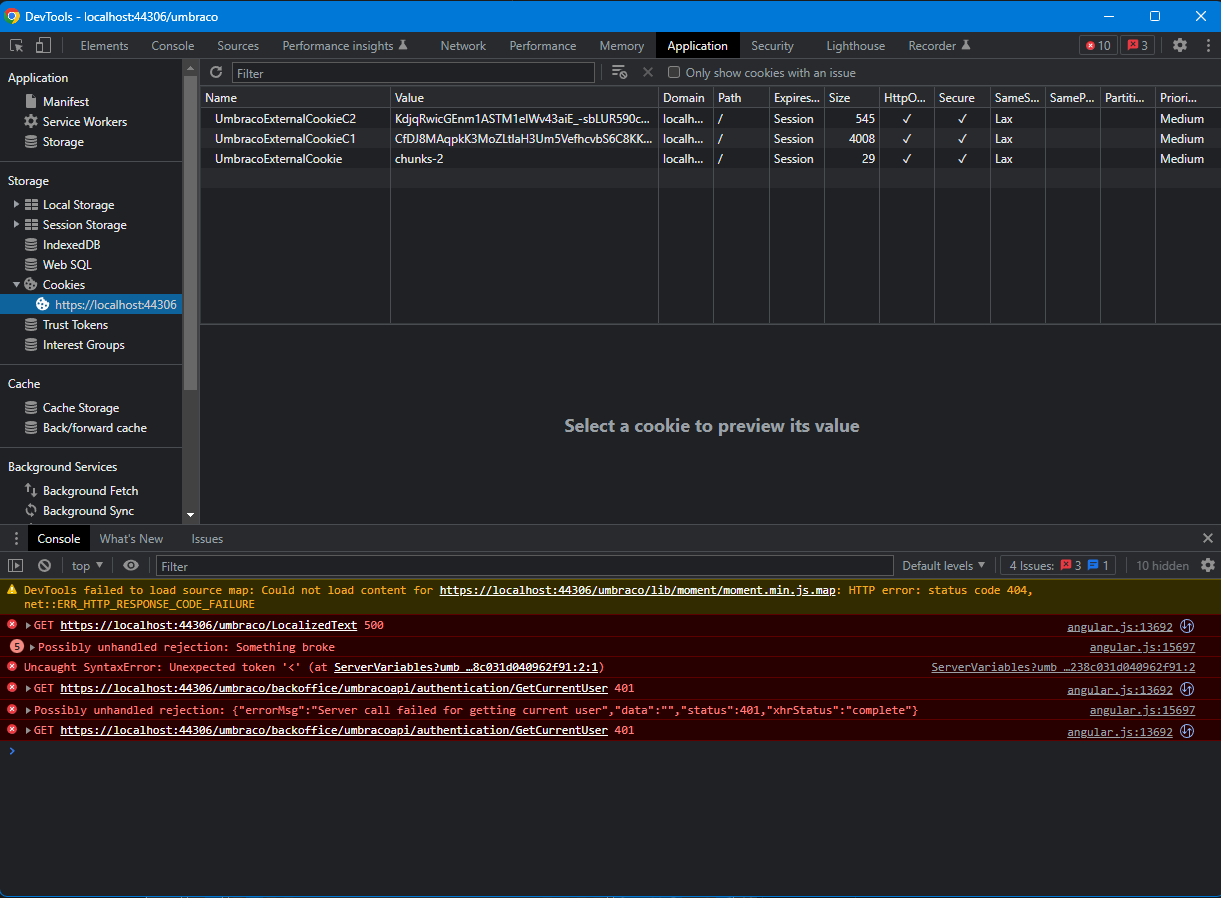Open Background Fetch

pyautogui.click(x=90, y=490)
